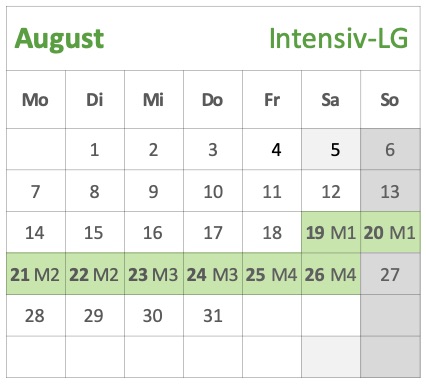Select the 20 M1 Sunday cell

click(390, 232)
